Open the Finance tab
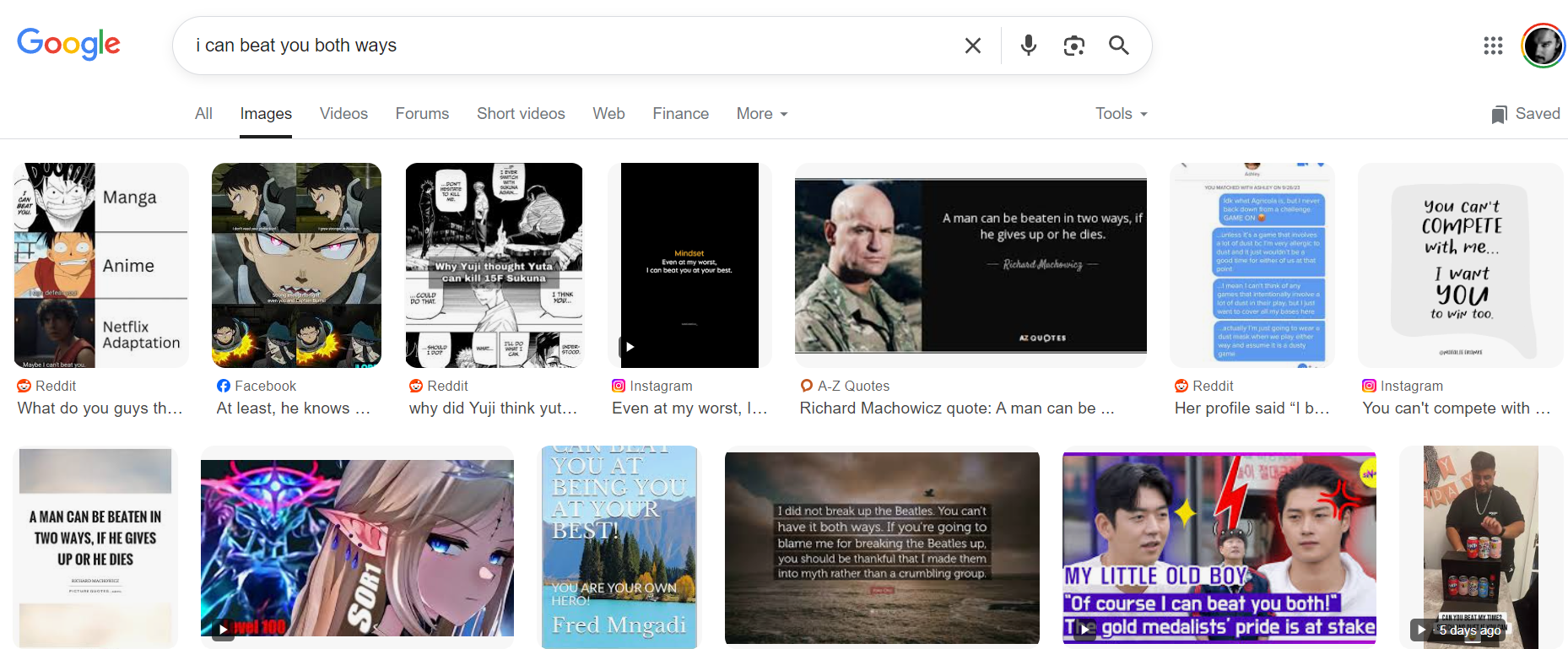 click(x=680, y=114)
